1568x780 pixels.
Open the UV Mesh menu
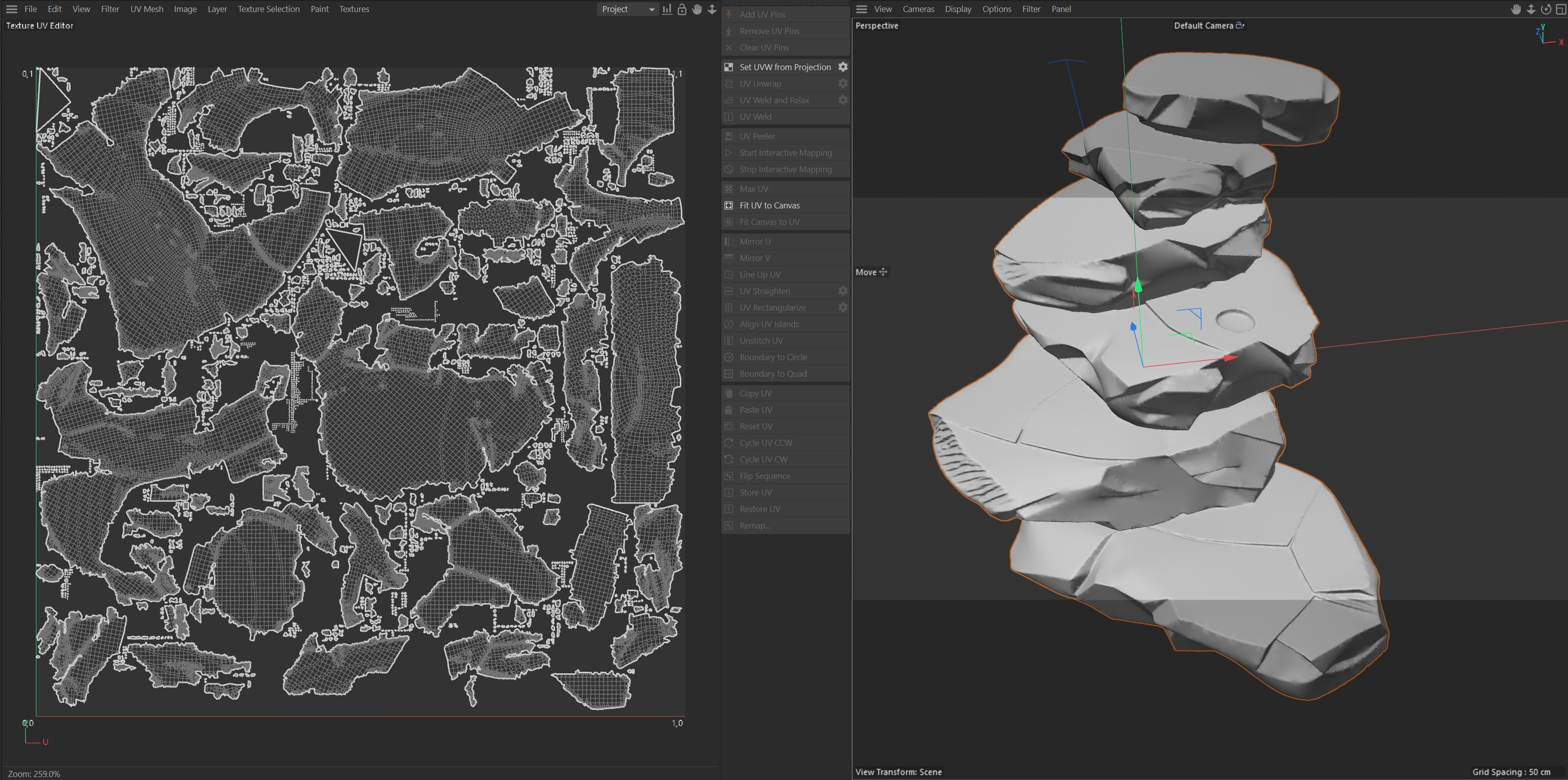[147, 9]
